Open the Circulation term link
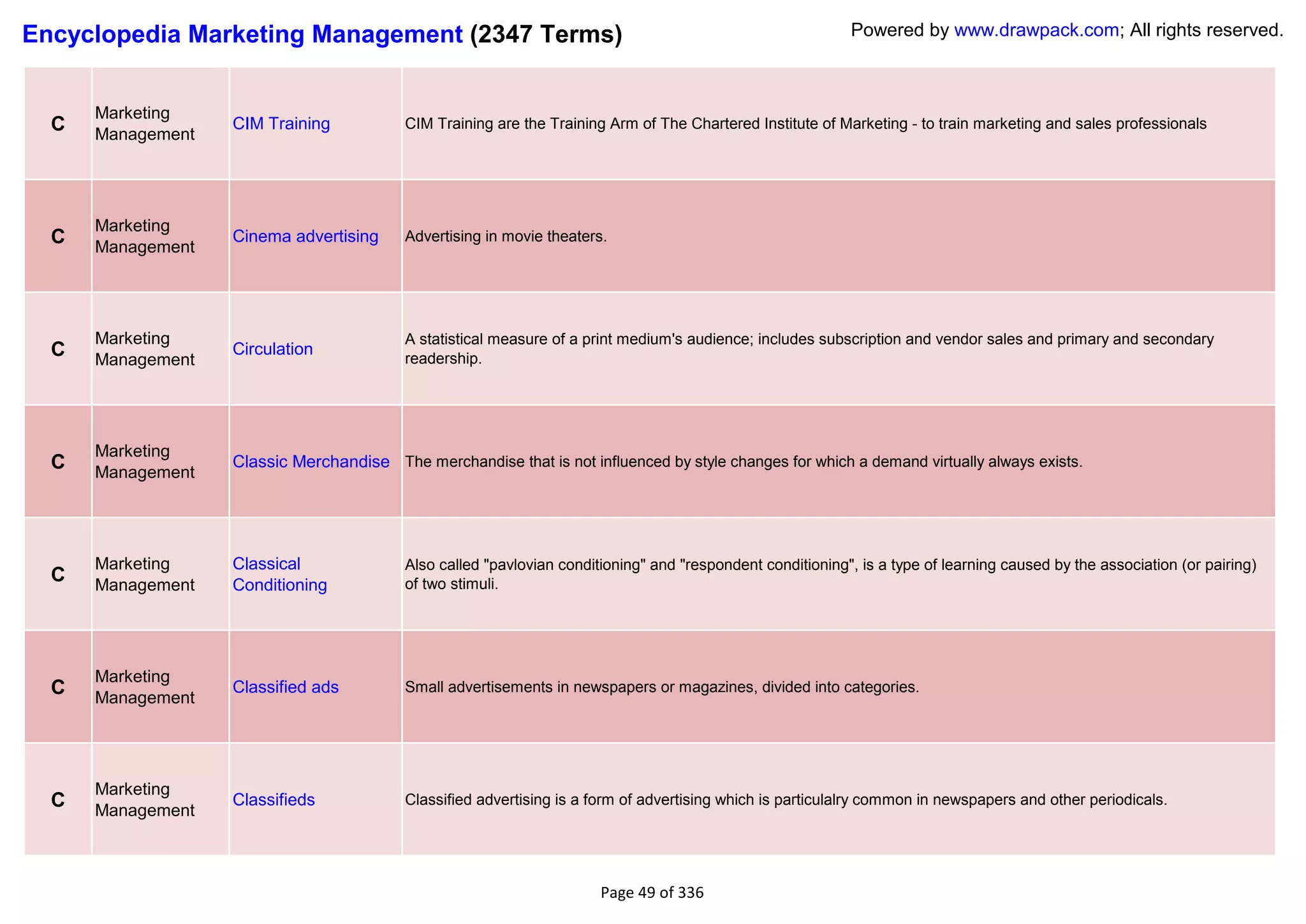This screenshot has width=1306, height=924. 273,349
